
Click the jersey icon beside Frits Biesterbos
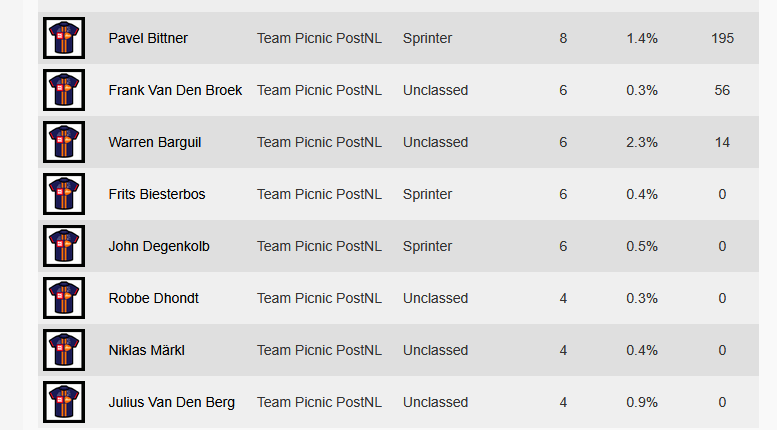[x=64, y=194]
